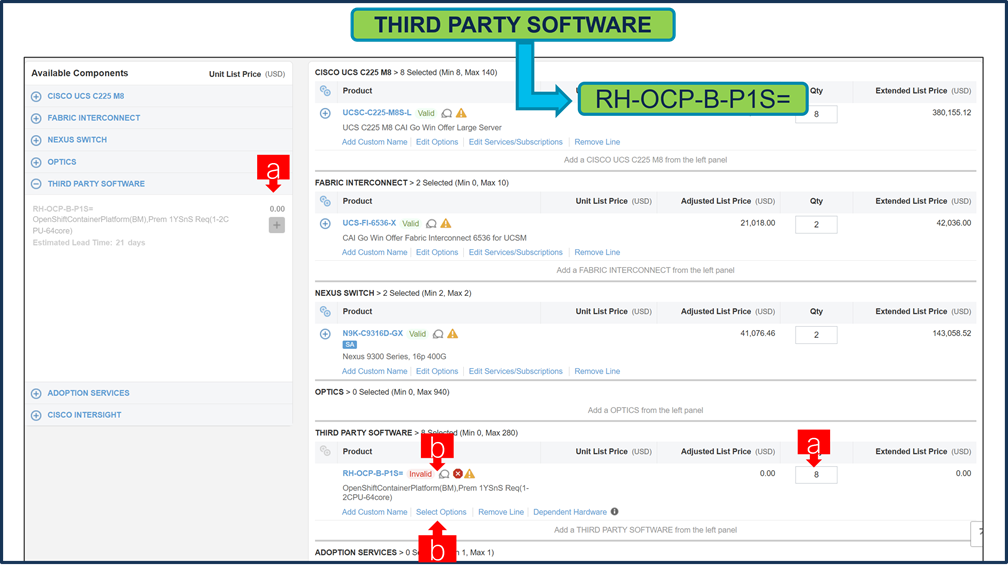
Task: Click the warning icon next to UCS-FI-6536-X
Action: coord(447,223)
